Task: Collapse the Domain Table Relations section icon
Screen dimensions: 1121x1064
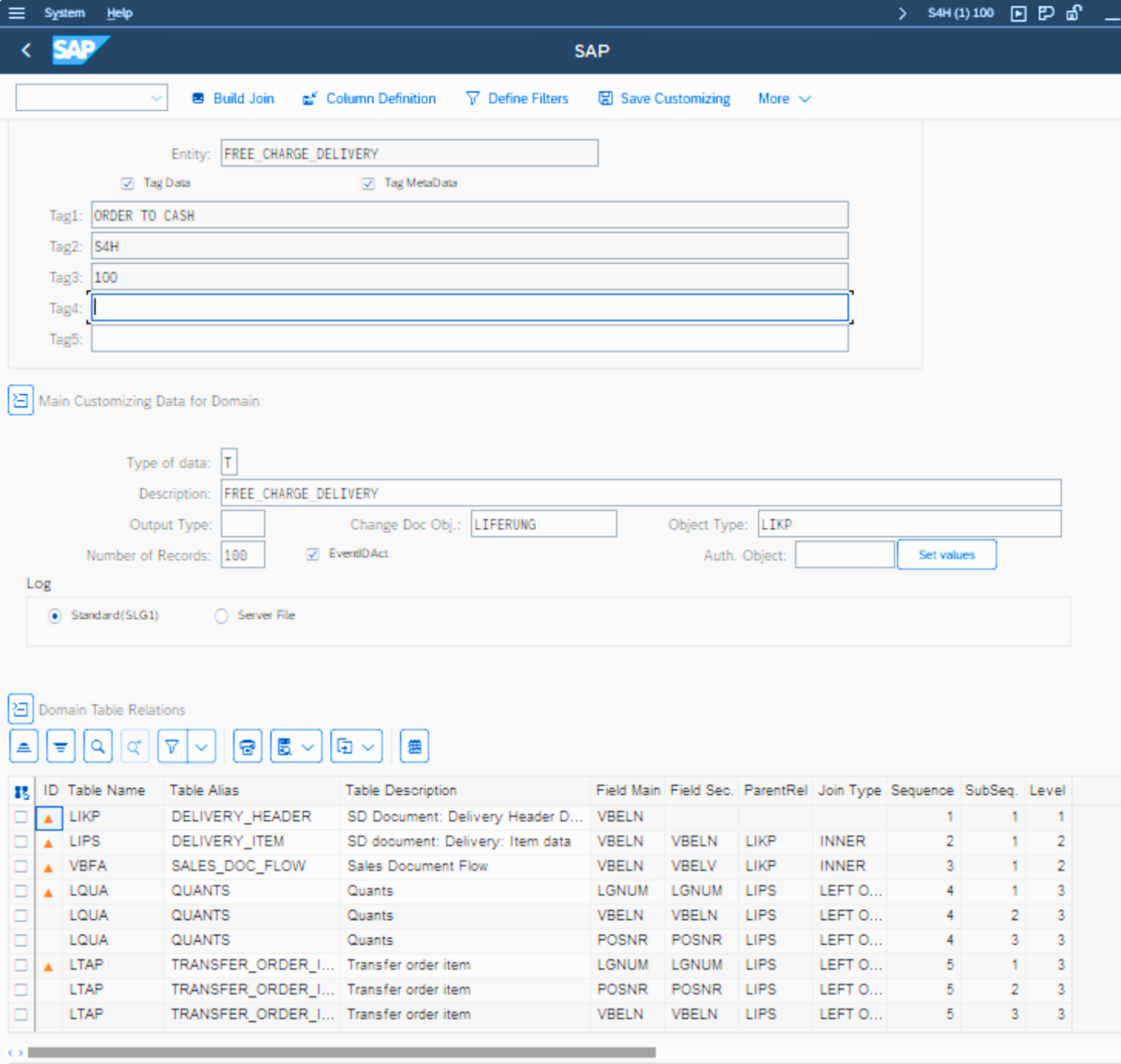Action: pyautogui.click(x=21, y=709)
